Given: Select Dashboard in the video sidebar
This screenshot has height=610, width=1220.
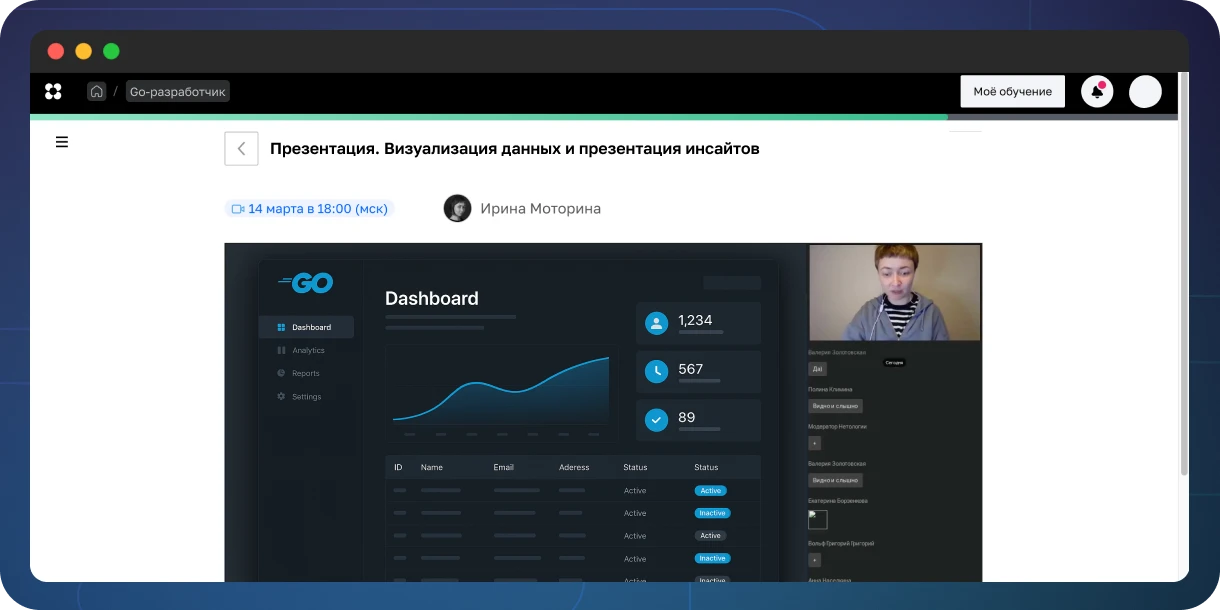Looking at the screenshot, I should click(x=306, y=327).
